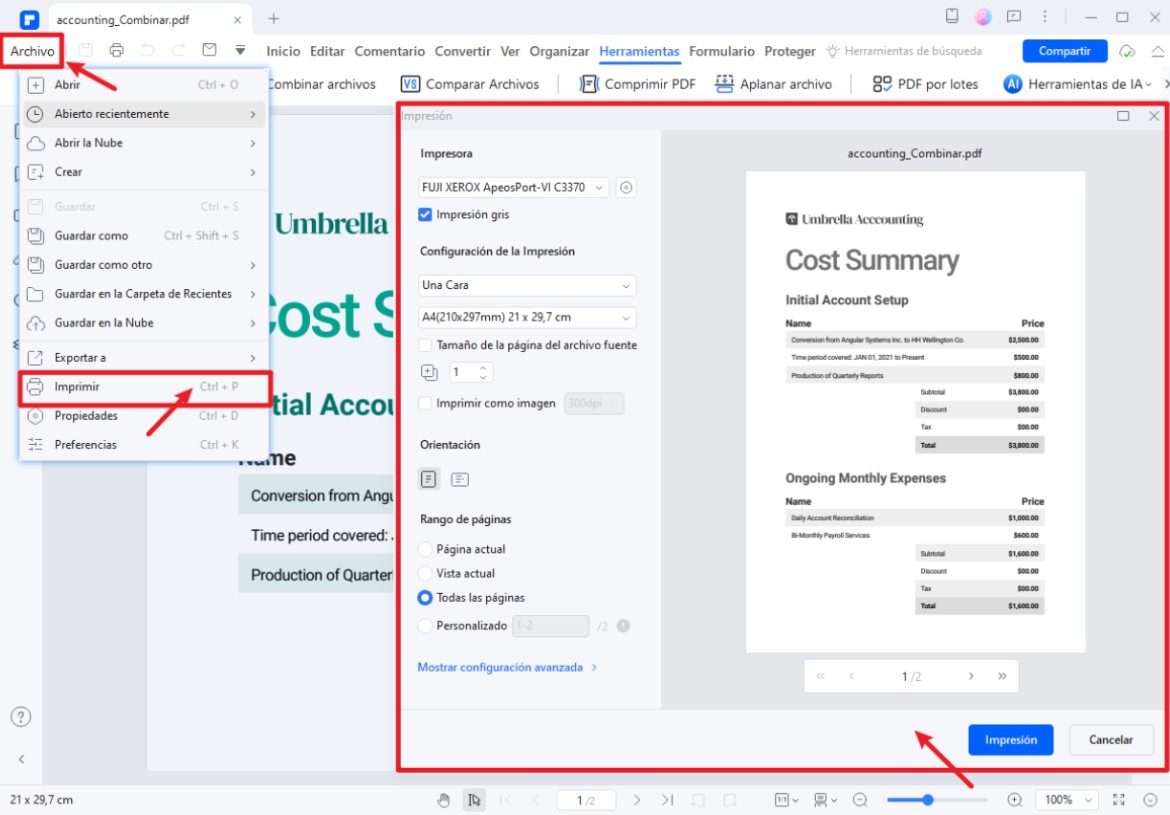Open PDF por lotes tool
1170x815 pixels.
[925, 84]
